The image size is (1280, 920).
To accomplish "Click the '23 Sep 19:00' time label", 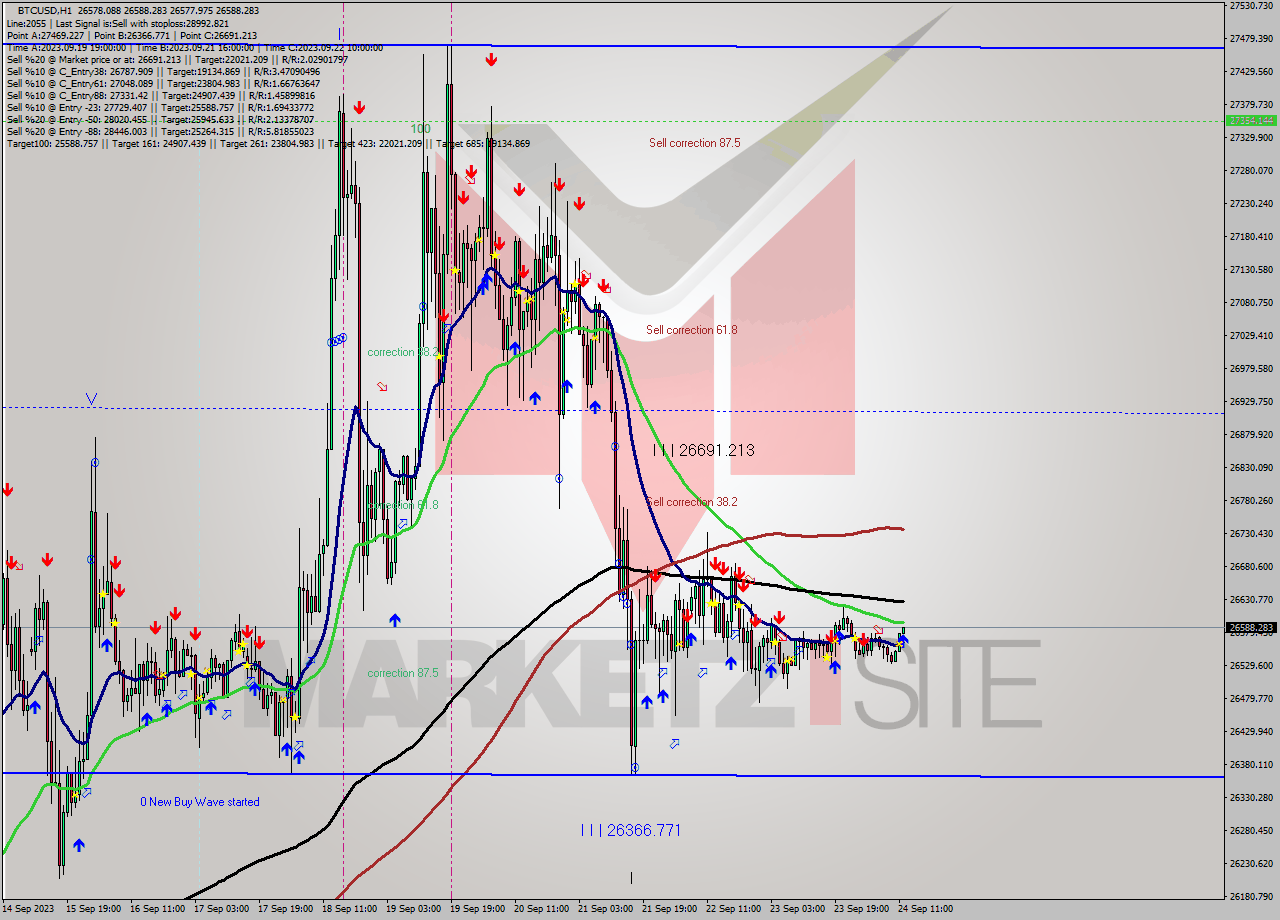I will 862,909.
